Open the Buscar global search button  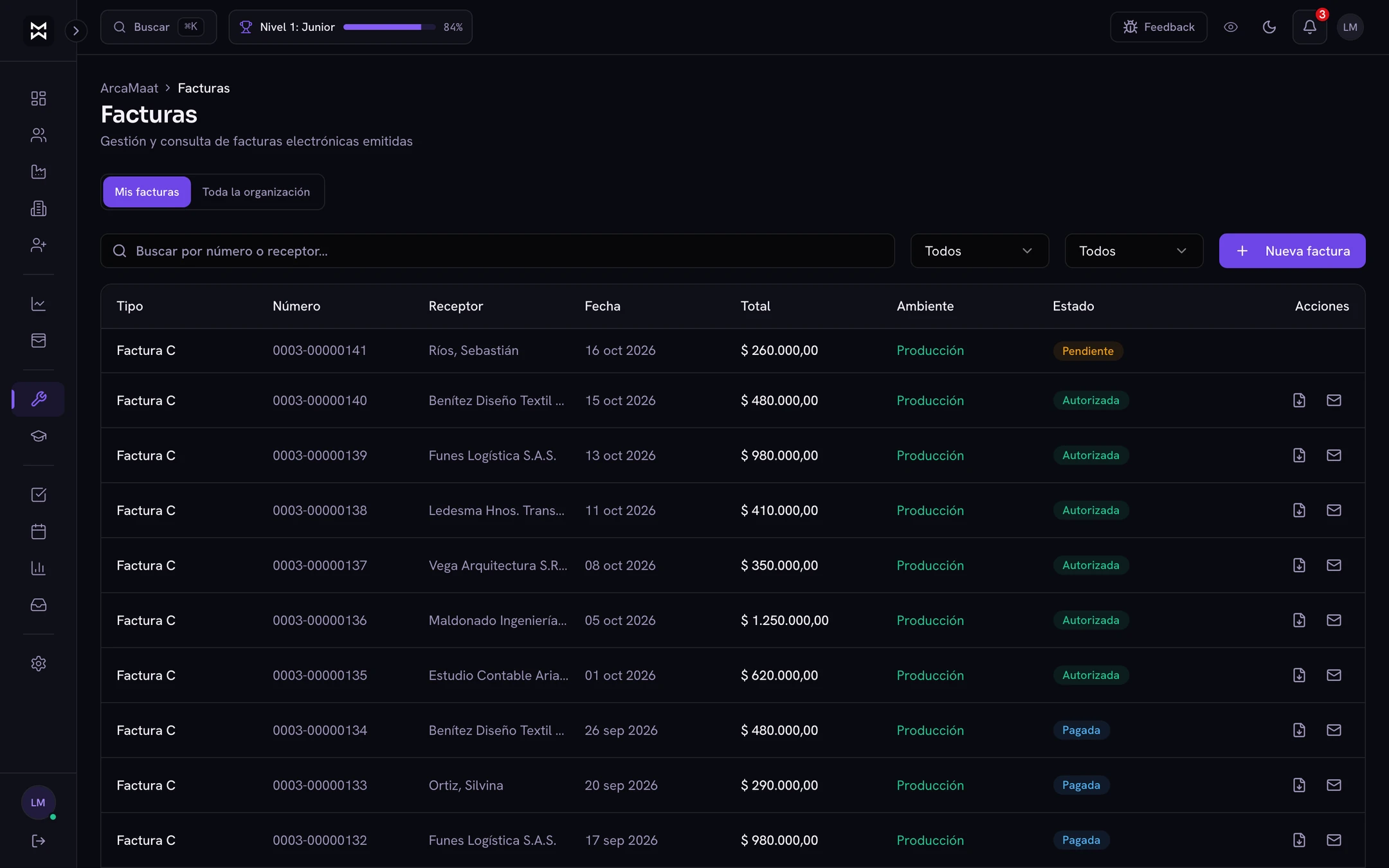(158, 27)
